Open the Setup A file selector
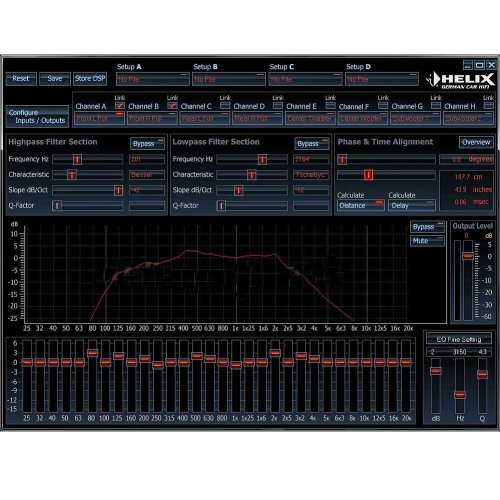Viewport: 500px width, 500px height. 153,79
